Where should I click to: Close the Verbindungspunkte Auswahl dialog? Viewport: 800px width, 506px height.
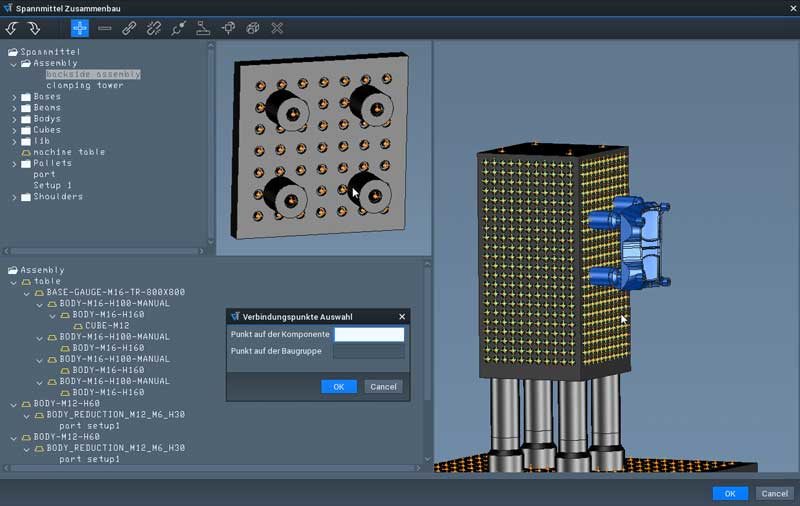point(402,316)
